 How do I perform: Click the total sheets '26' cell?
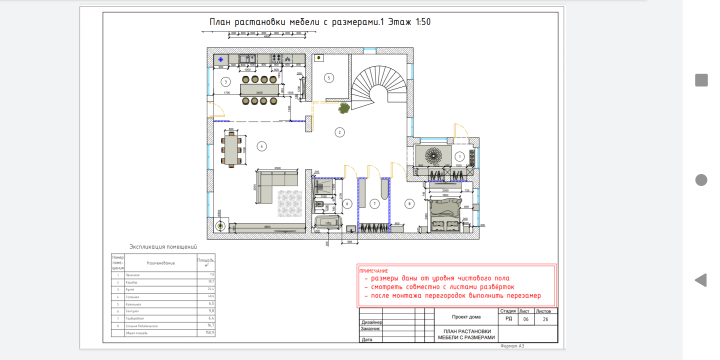click(546, 319)
